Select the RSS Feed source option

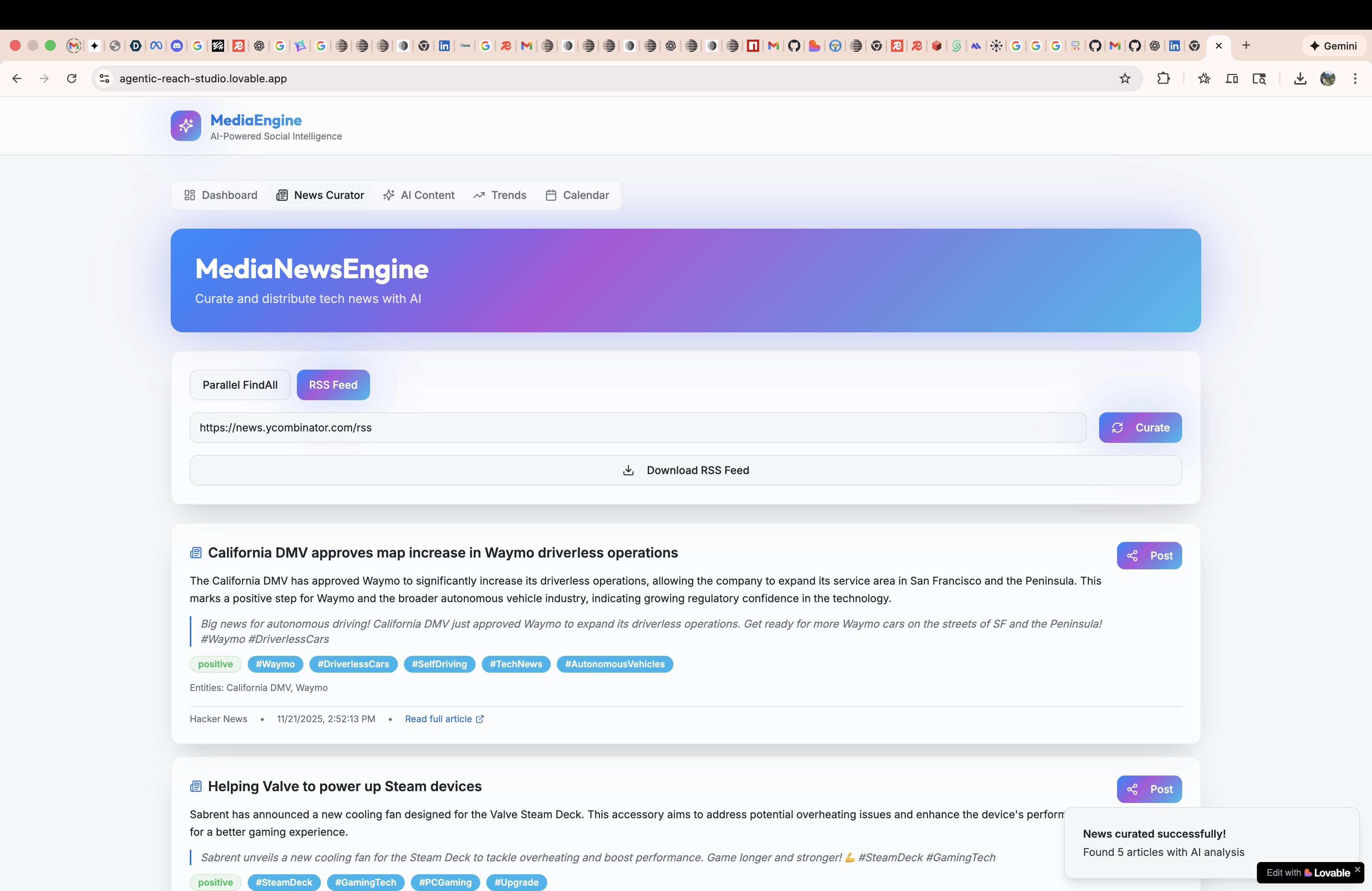tap(333, 385)
